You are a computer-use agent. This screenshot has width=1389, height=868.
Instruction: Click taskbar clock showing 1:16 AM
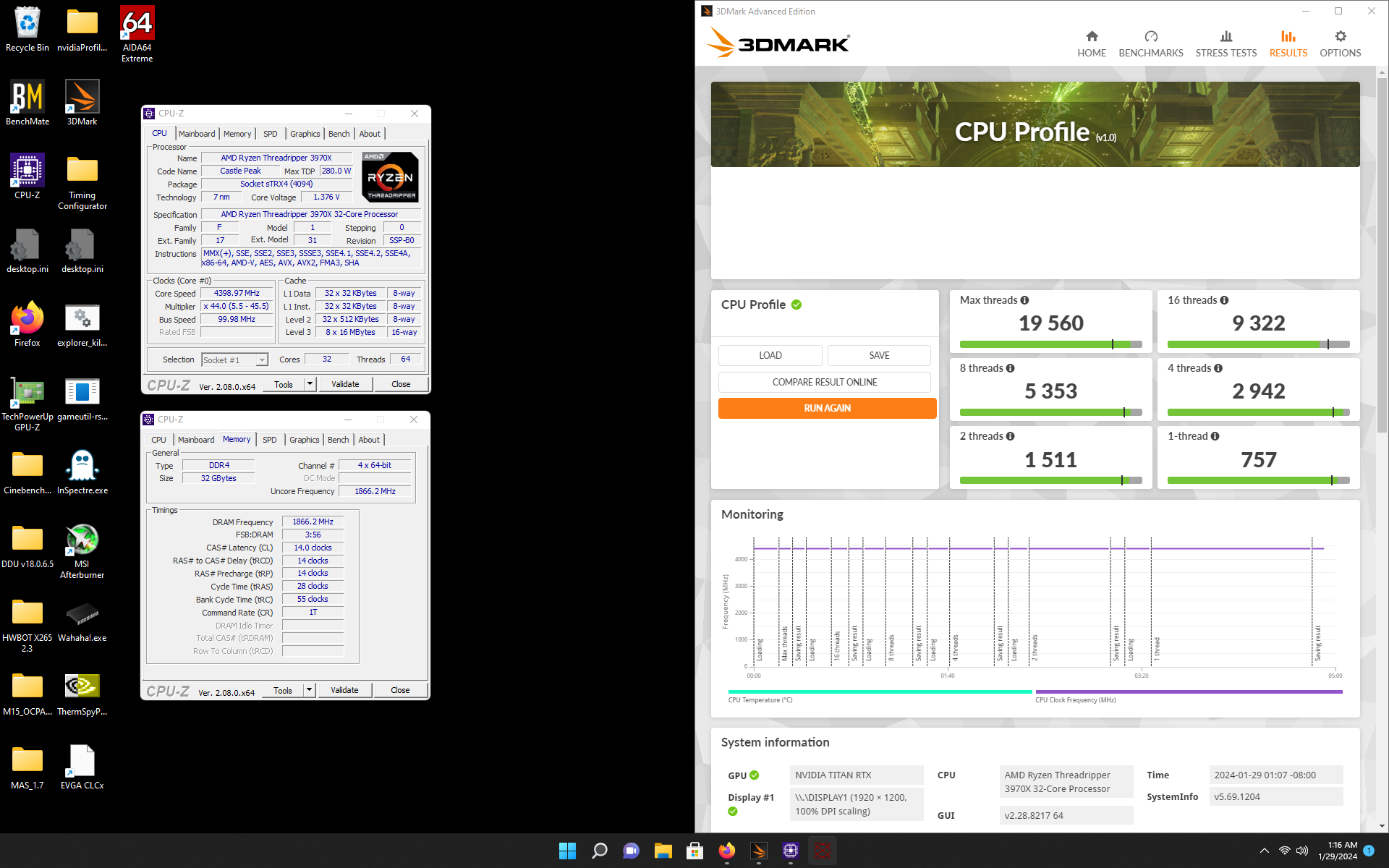tap(1337, 851)
